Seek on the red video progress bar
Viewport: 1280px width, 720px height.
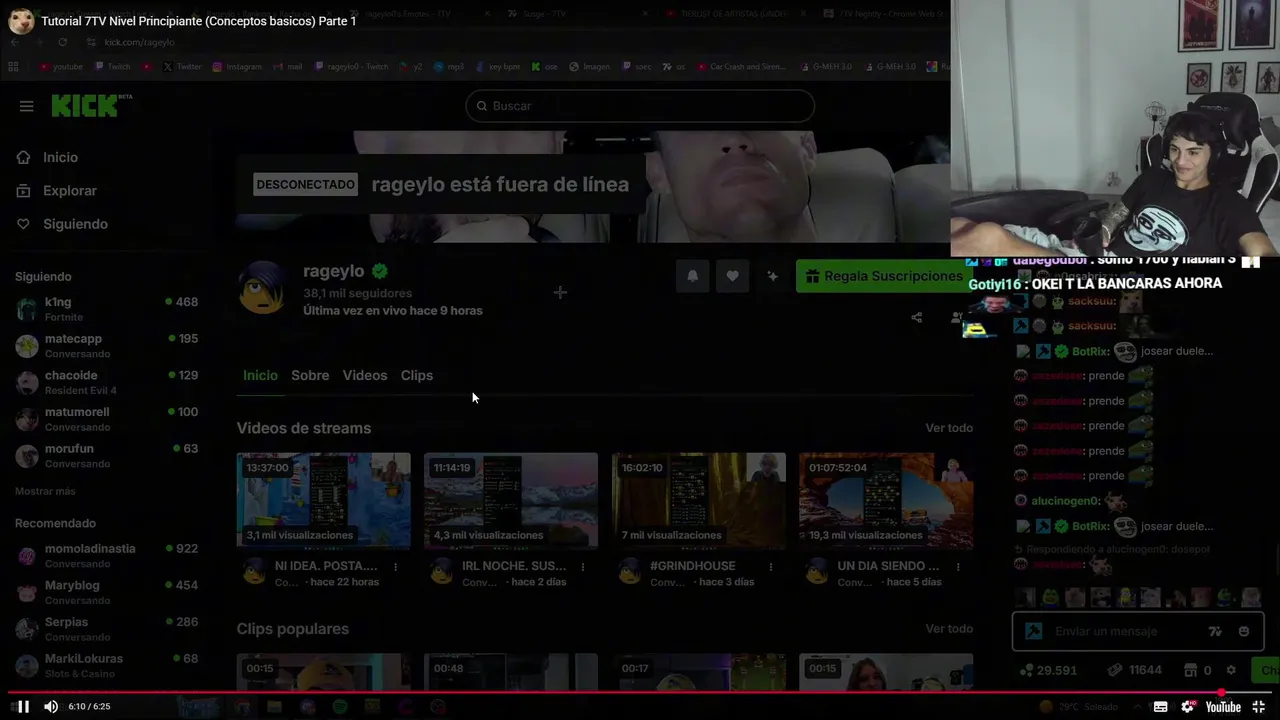point(640,692)
